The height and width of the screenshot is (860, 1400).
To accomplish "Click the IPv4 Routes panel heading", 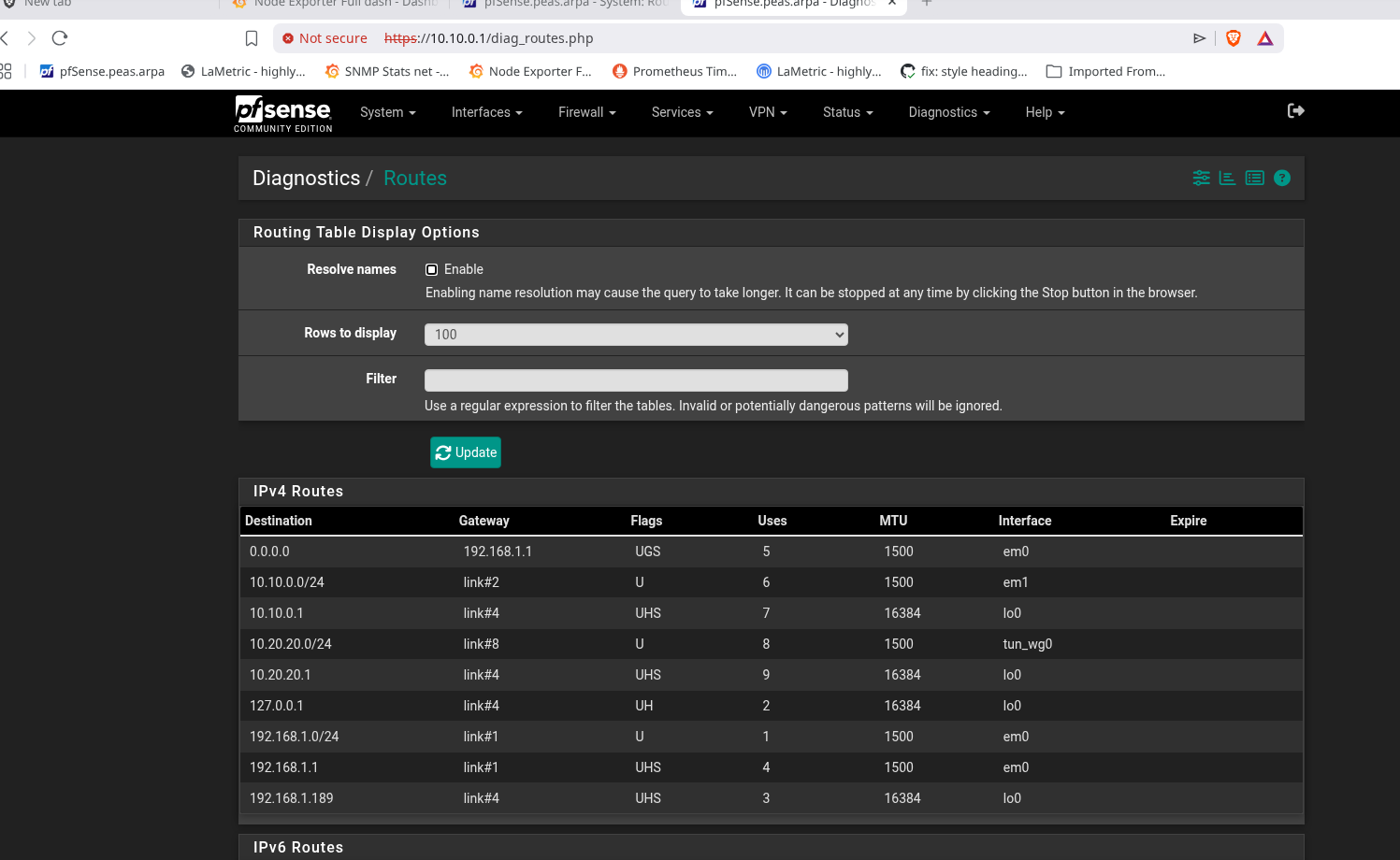I will pos(298,492).
